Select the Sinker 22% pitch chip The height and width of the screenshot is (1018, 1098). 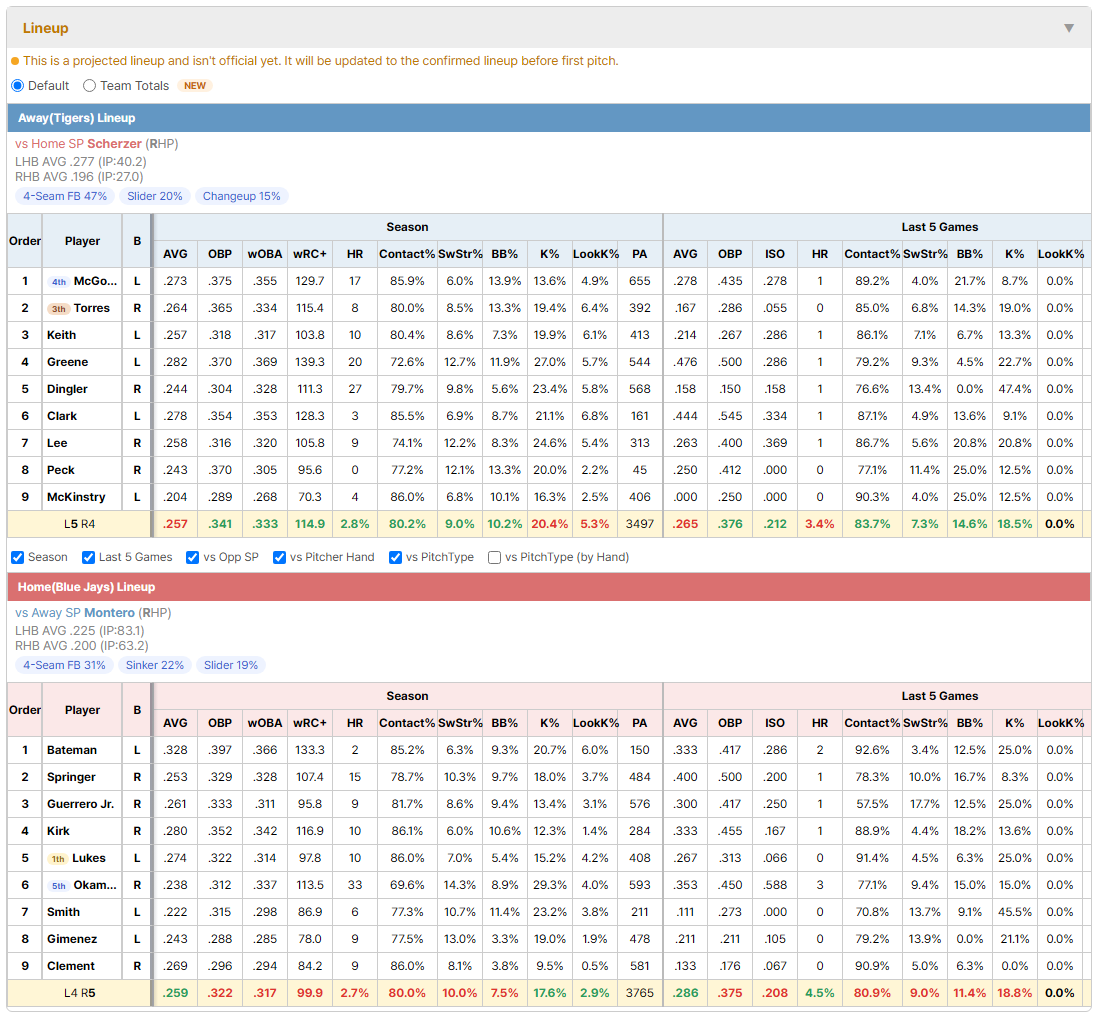click(155, 665)
